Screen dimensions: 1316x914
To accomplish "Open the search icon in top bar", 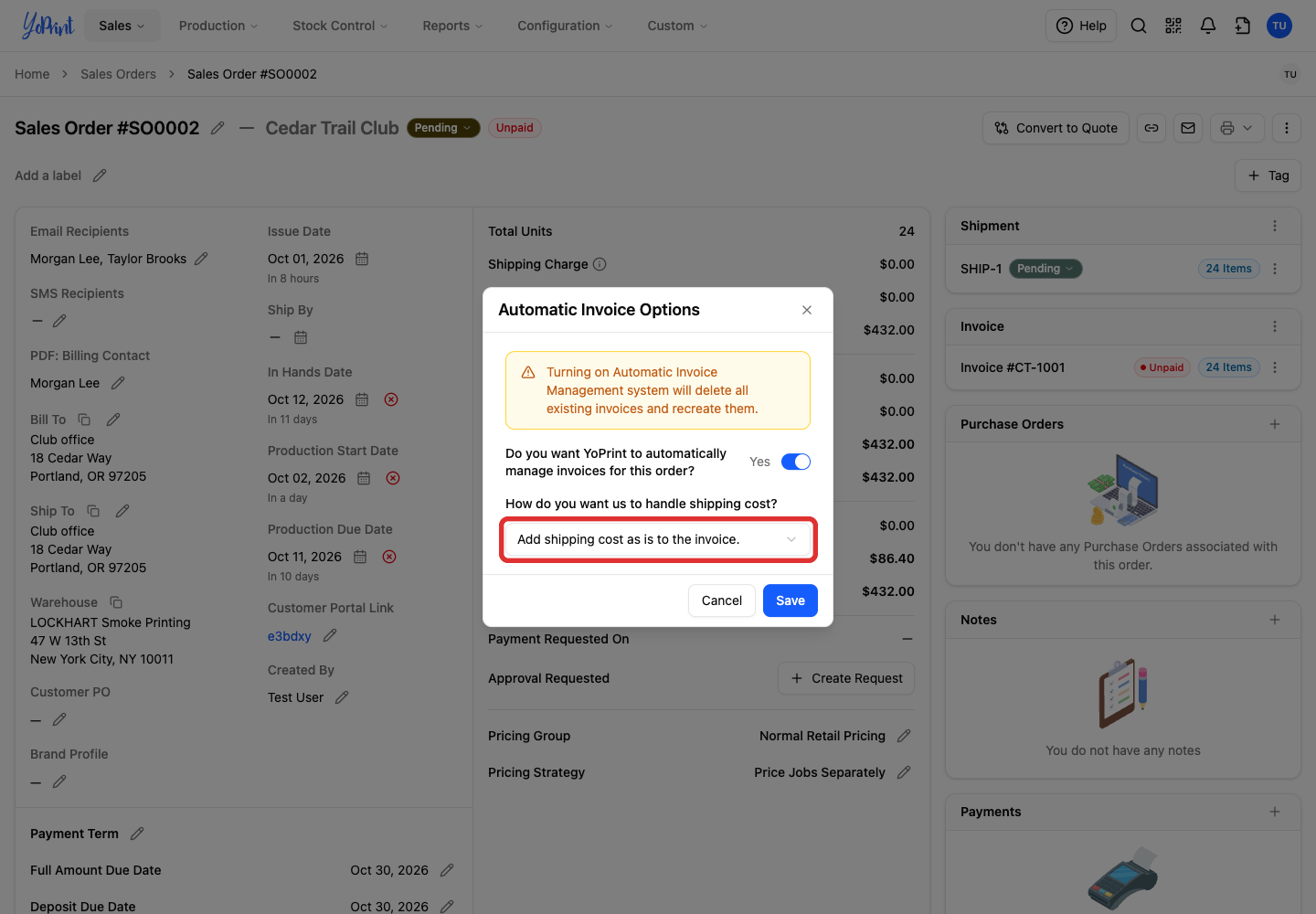I will coord(1139,26).
